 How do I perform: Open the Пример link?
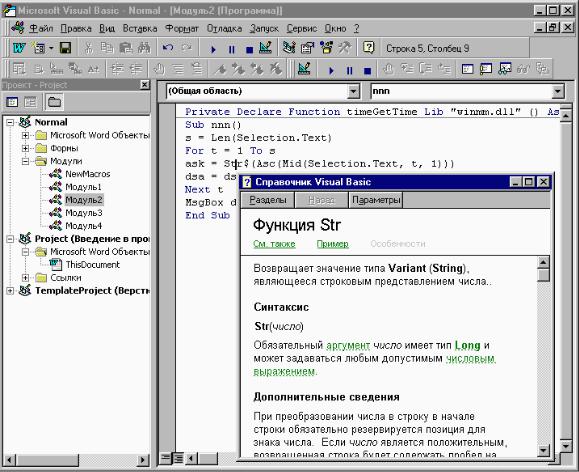(x=332, y=244)
